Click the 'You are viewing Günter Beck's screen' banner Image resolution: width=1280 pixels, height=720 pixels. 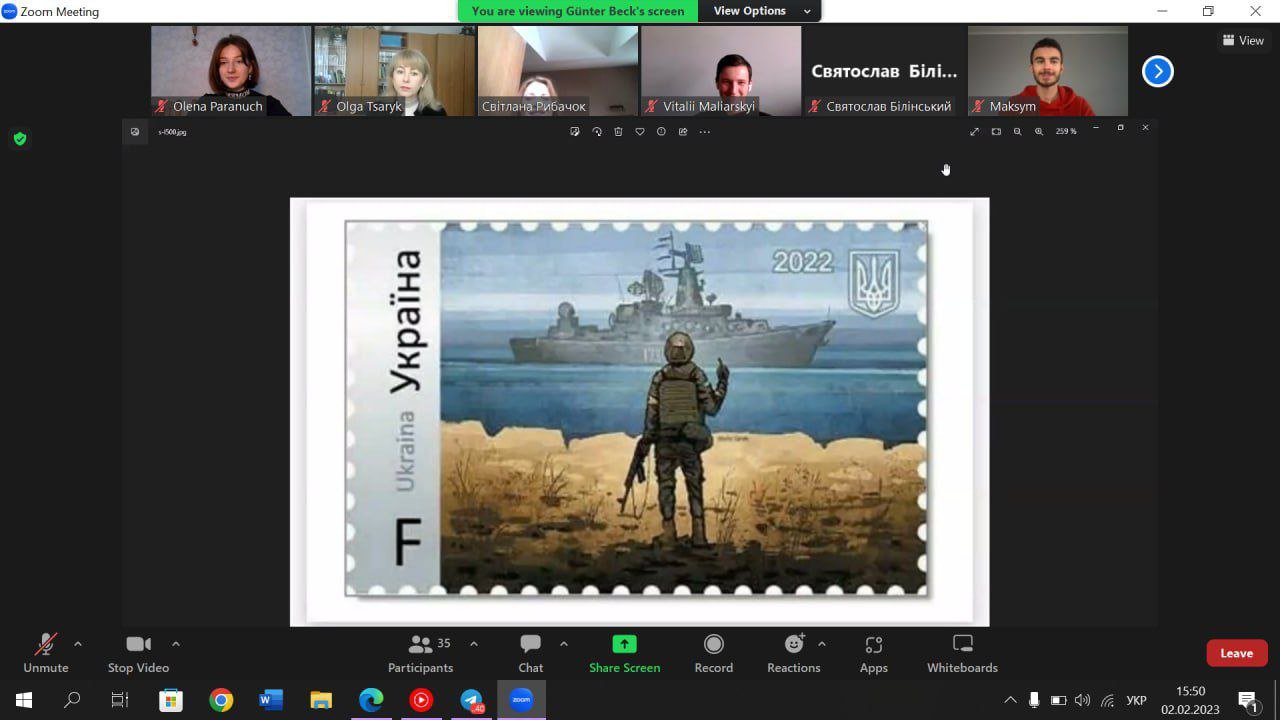tap(578, 11)
